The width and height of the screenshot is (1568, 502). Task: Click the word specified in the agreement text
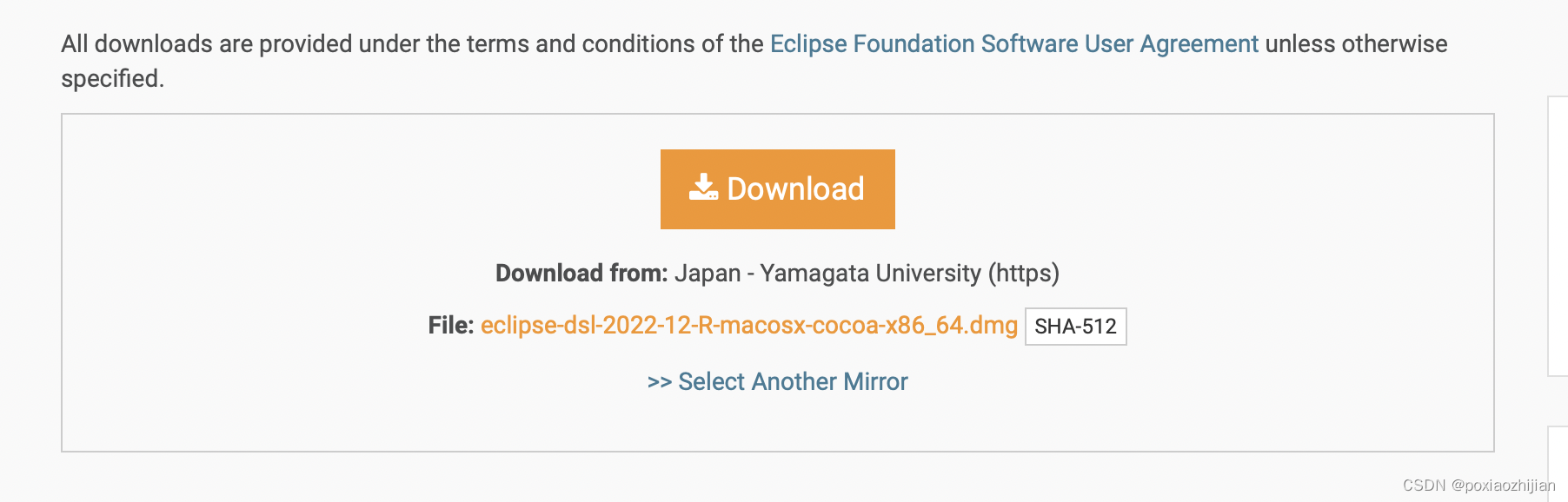tap(111, 80)
